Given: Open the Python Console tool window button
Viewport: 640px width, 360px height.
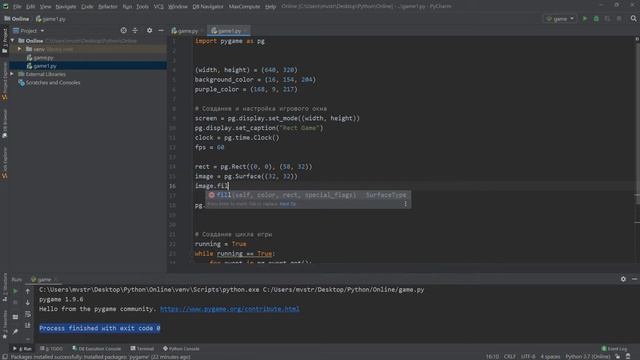Looking at the screenshot, I should point(181,349).
